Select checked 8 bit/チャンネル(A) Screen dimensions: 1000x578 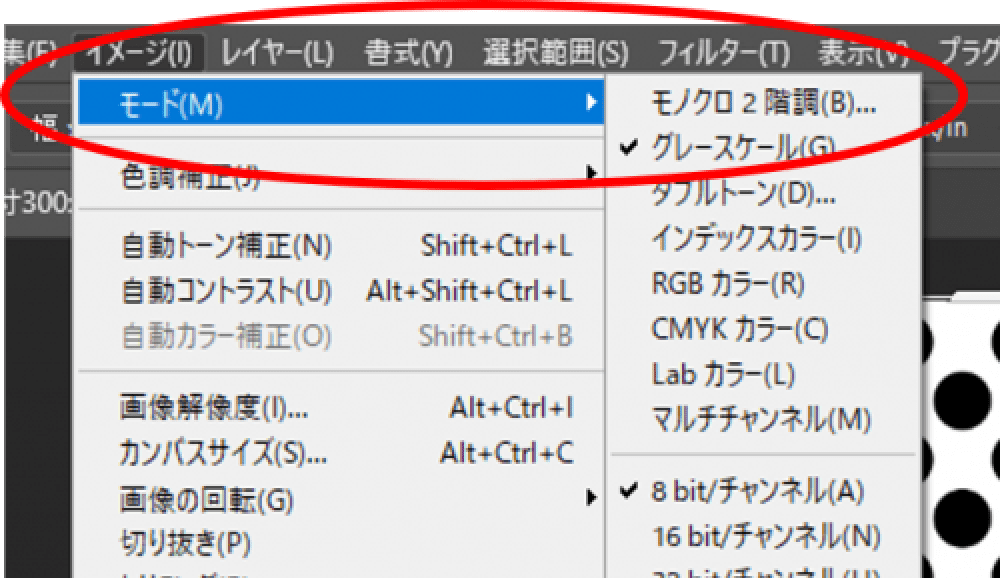coord(763,491)
